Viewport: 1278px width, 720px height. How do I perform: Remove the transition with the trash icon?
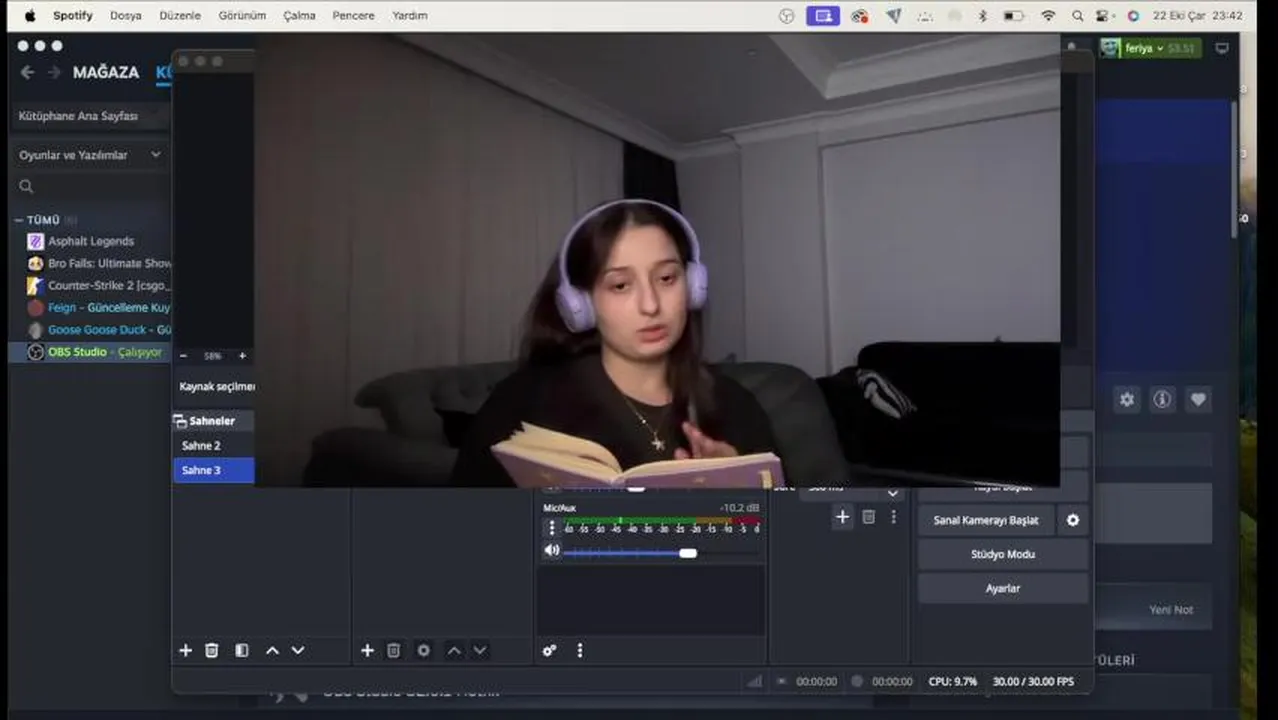pyautogui.click(x=869, y=517)
